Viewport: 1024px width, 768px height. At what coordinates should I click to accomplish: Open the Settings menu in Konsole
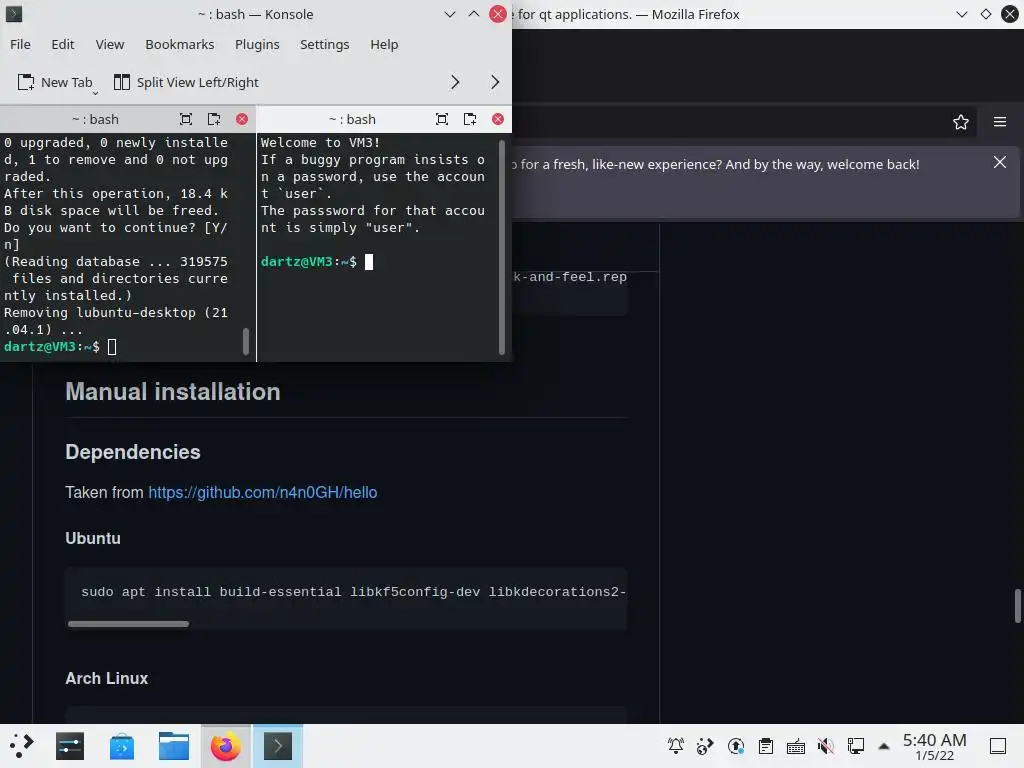(325, 44)
